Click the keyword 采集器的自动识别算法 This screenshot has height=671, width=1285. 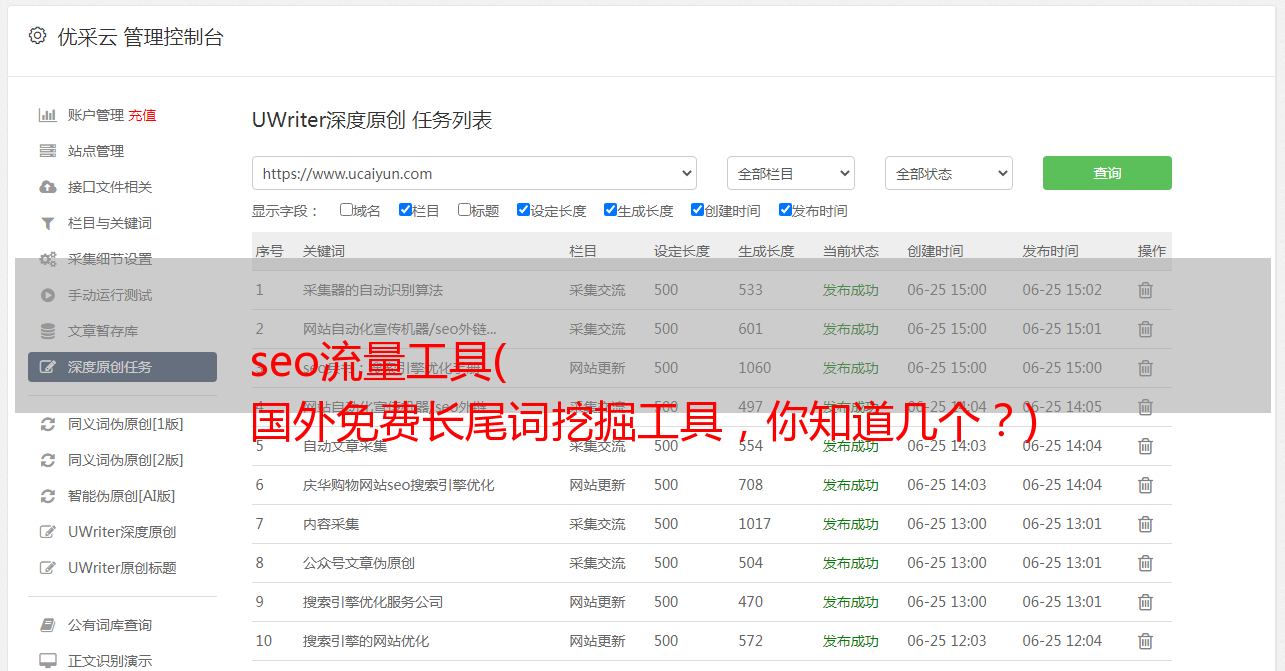click(373, 290)
